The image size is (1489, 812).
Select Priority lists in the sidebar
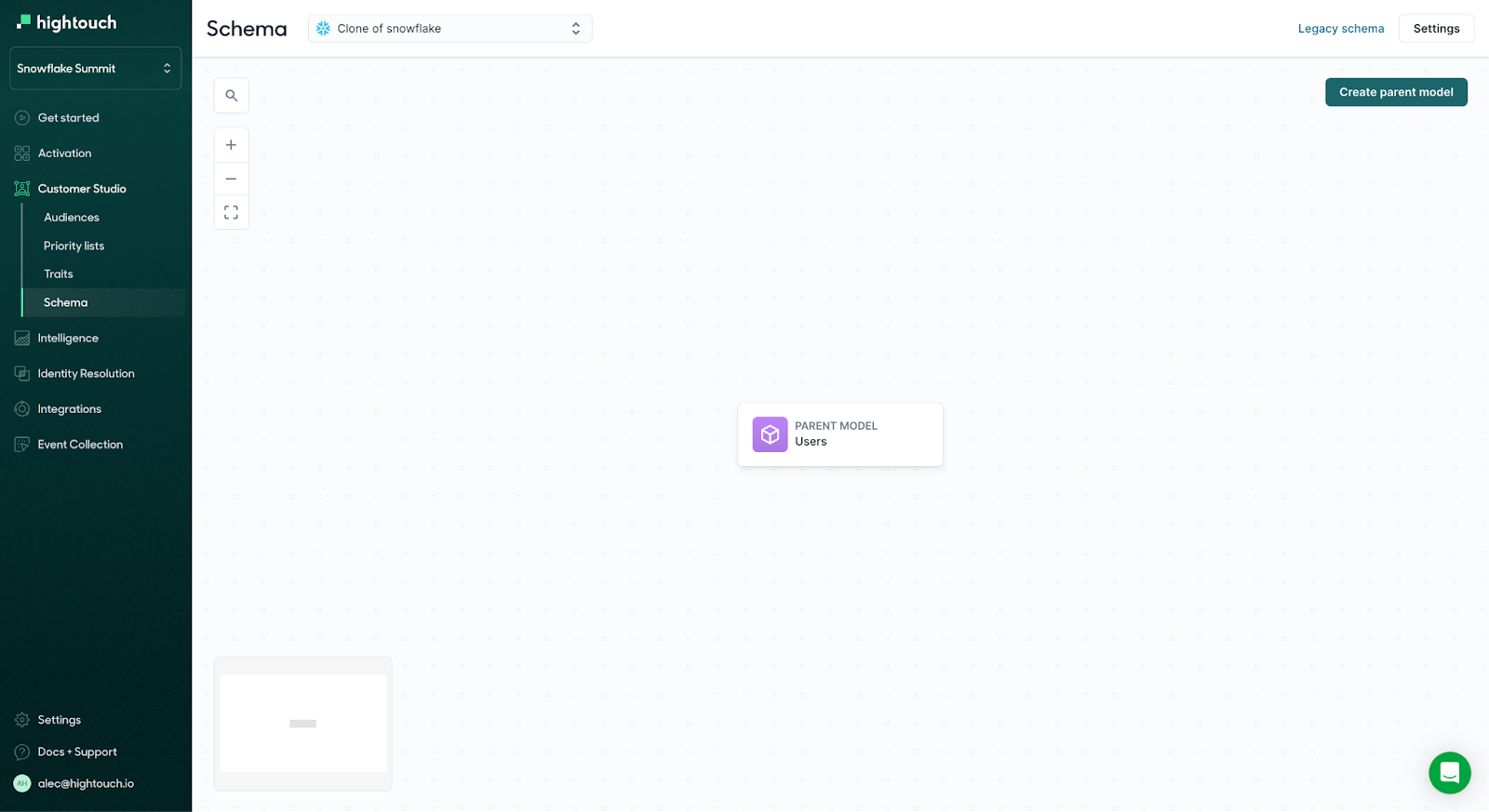(x=74, y=246)
